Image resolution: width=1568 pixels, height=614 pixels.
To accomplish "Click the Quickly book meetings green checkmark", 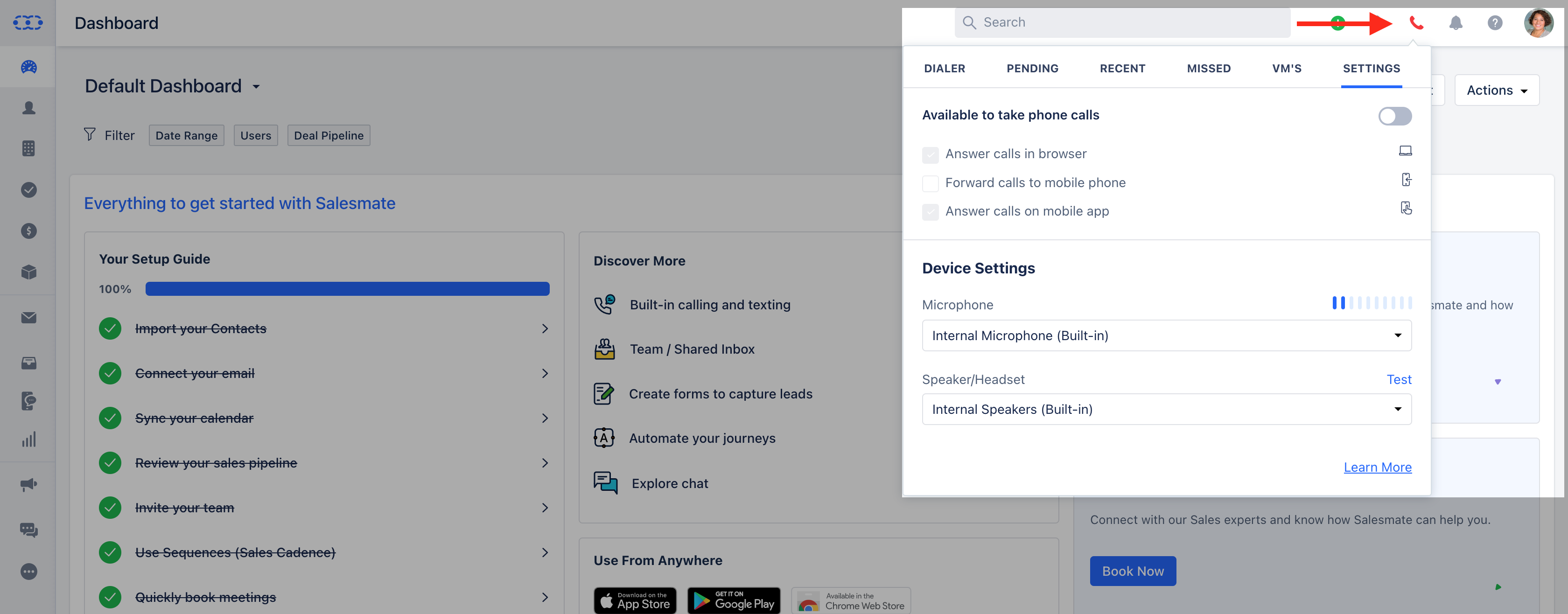I will click(x=110, y=597).
